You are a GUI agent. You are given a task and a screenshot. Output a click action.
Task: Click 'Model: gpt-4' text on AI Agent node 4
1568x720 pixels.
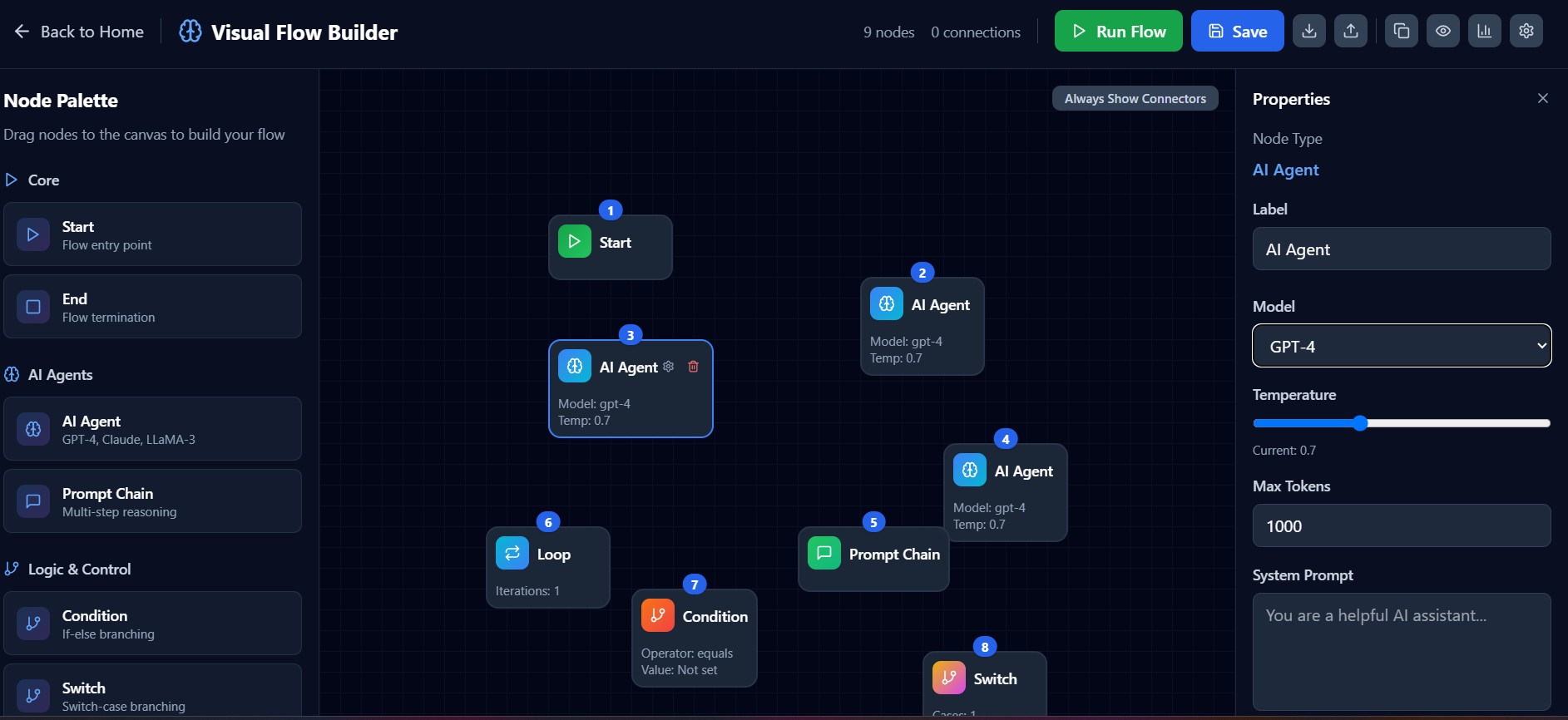click(x=989, y=507)
